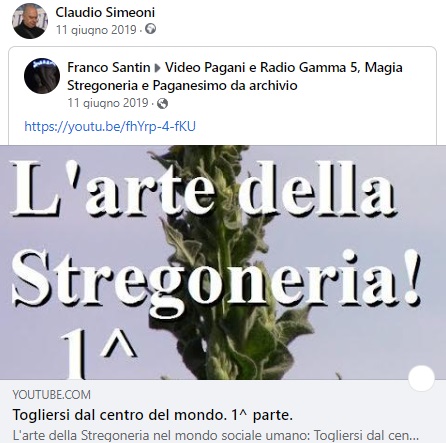Click the globe privacy icon in the shared post

(x=162, y=103)
